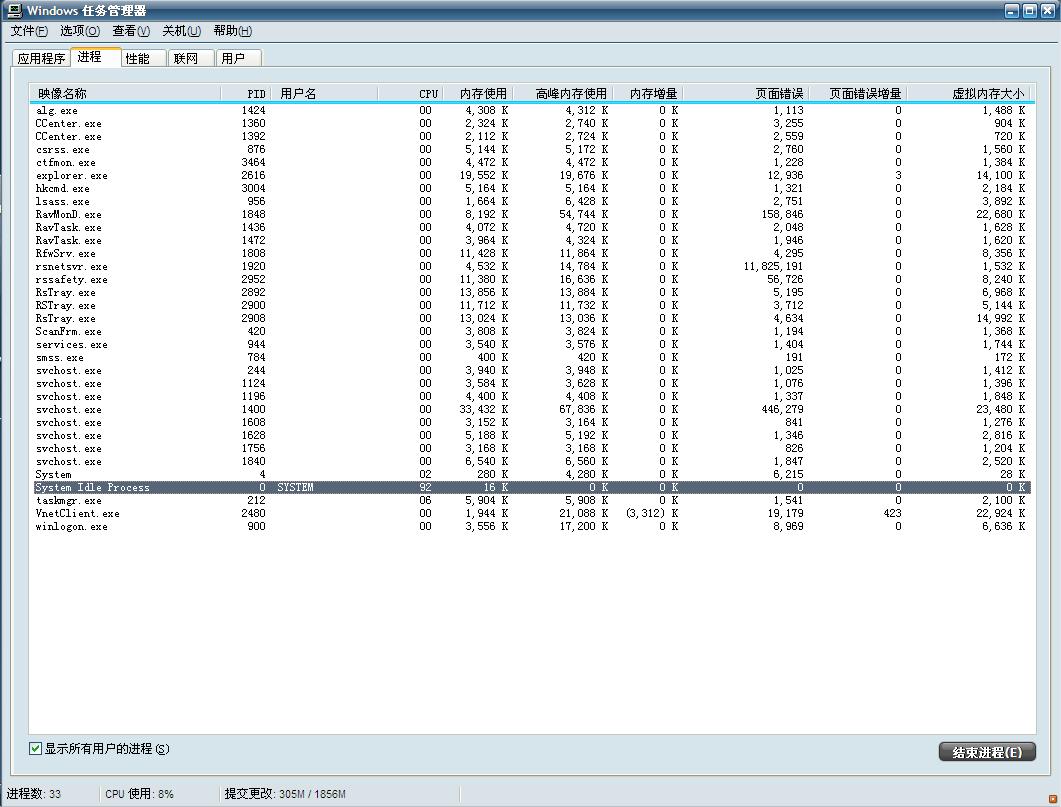Click the Task Manager title bar icon
1061x807 pixels.
14,10
